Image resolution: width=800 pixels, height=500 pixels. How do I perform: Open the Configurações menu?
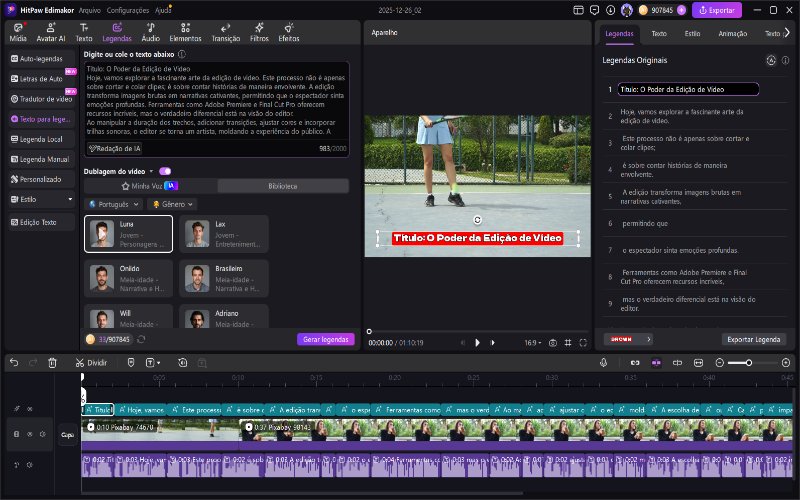click(x=127, y=9)
